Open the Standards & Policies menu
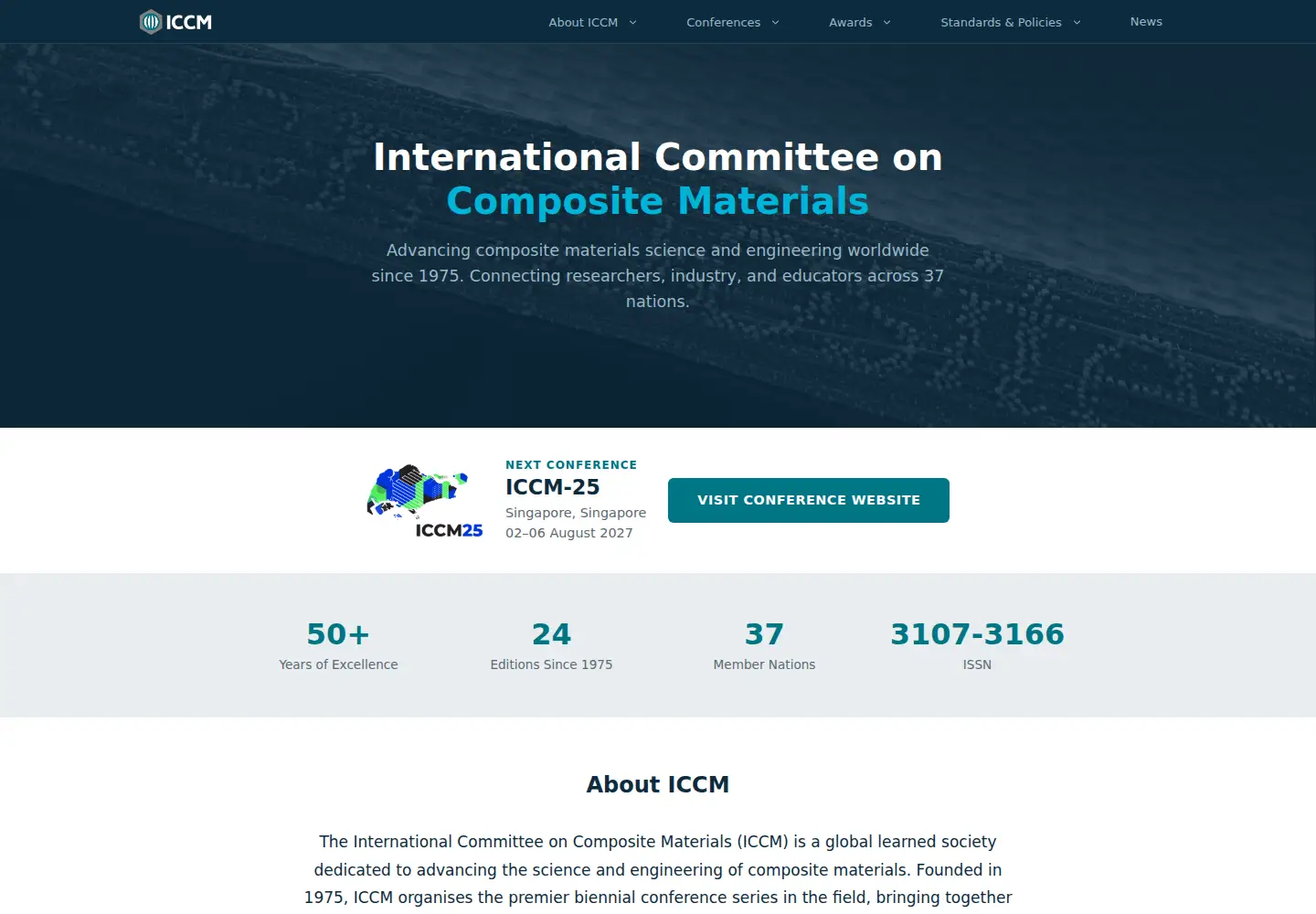This screenshot has width=1316, height=914. 1001,22
